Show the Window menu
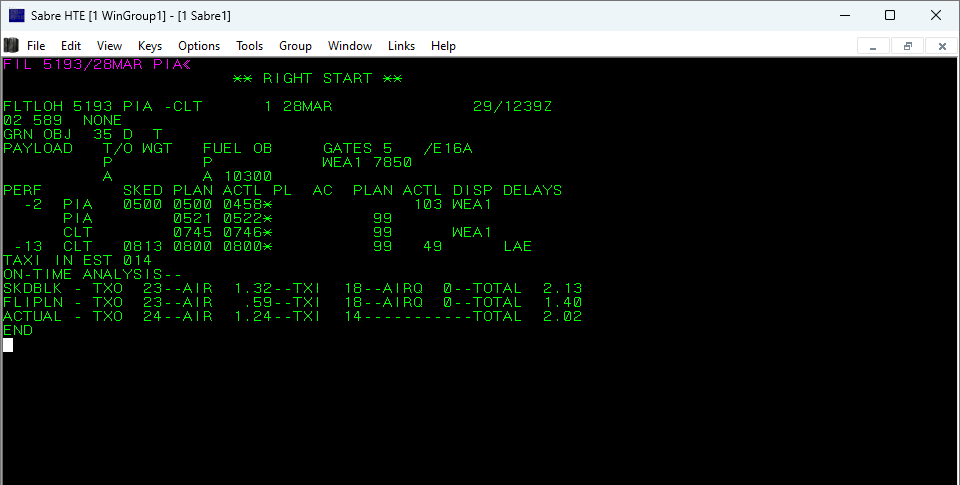This screenshot has height=485, width=960. [x=350, y=46]
